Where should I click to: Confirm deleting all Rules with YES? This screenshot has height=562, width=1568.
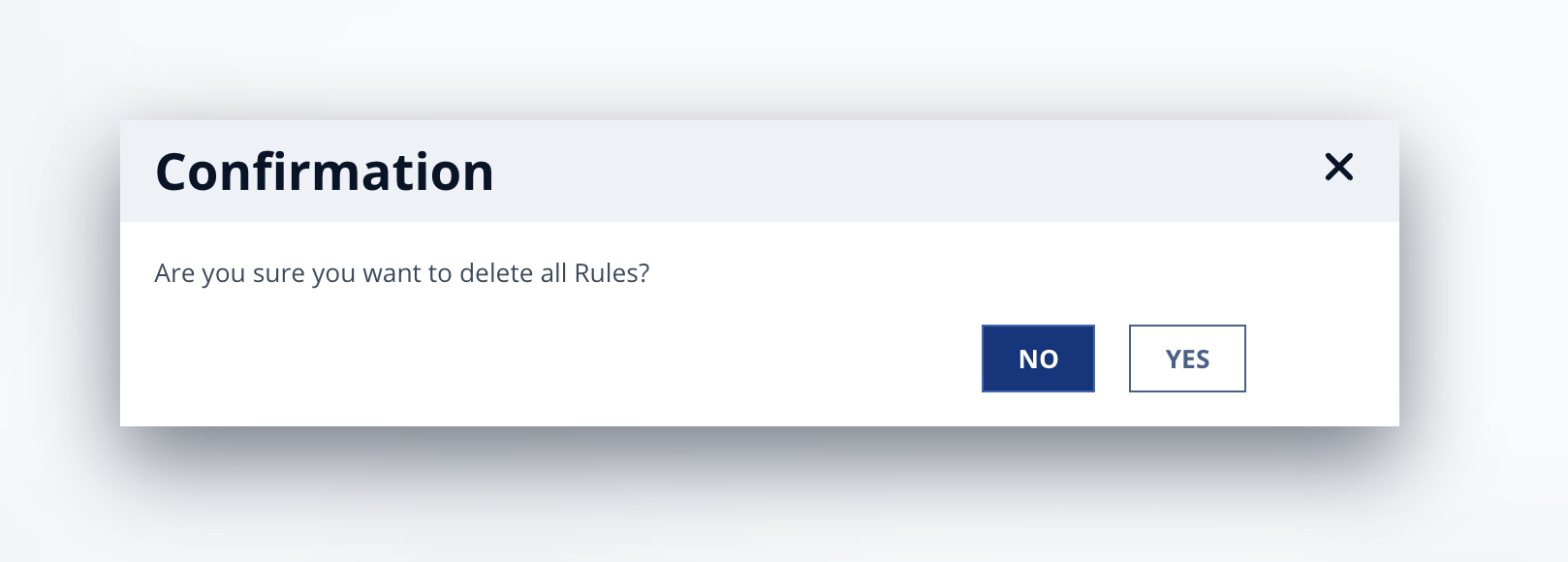tap(1187, 359)
